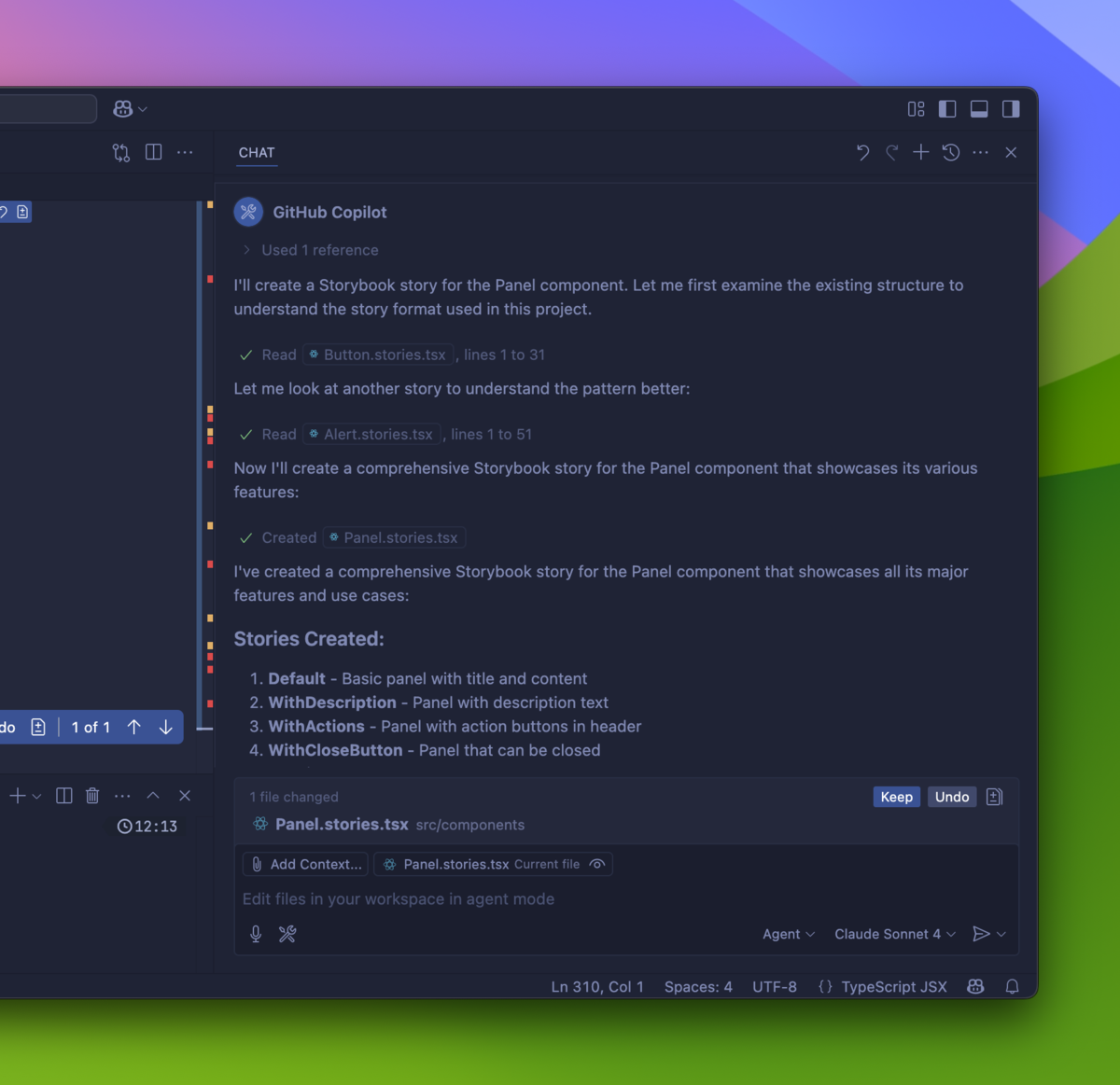Open Agent mode dropdown

pyautogui.click(x=789, y=934)
